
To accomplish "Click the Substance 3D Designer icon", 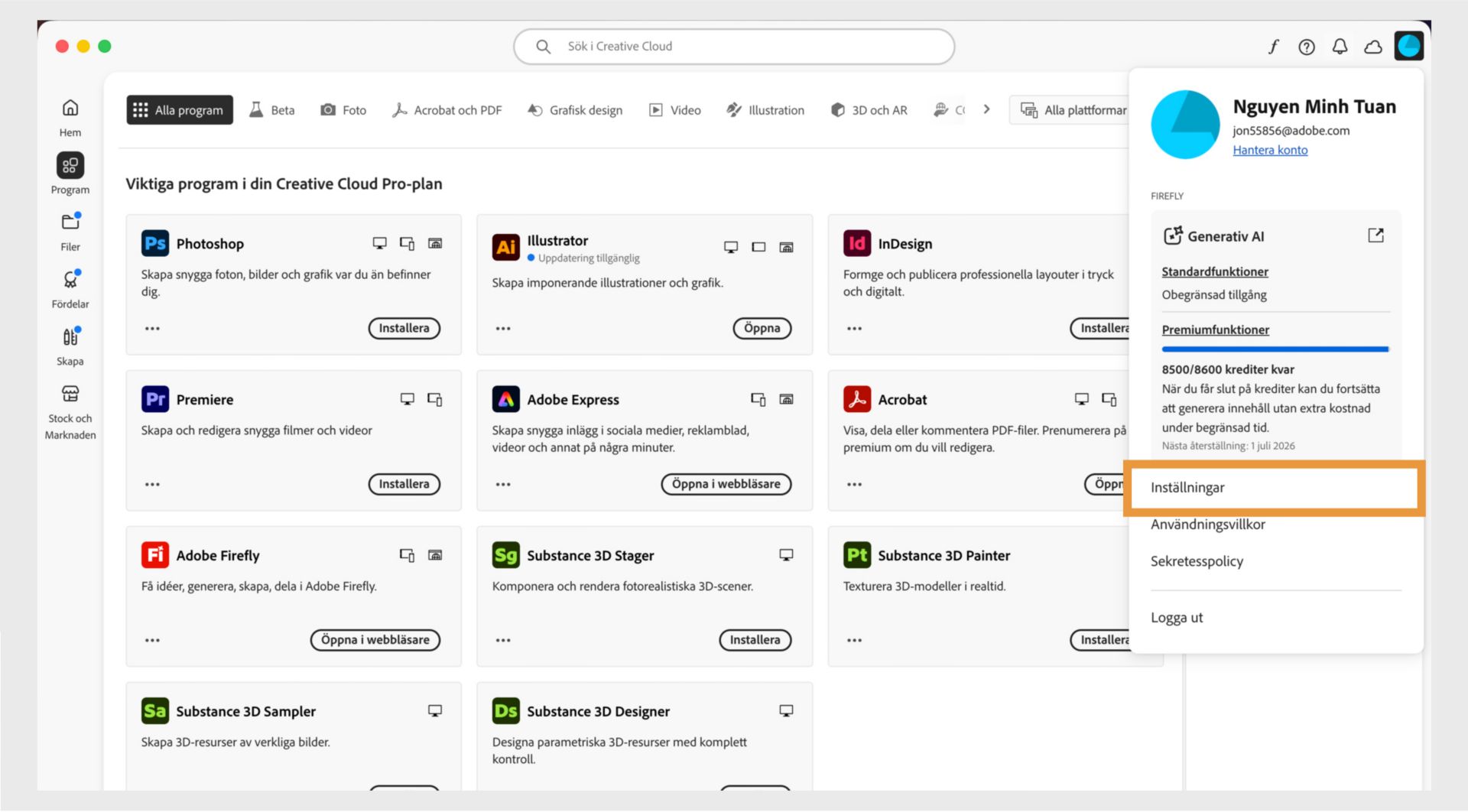I will point(505,711).
